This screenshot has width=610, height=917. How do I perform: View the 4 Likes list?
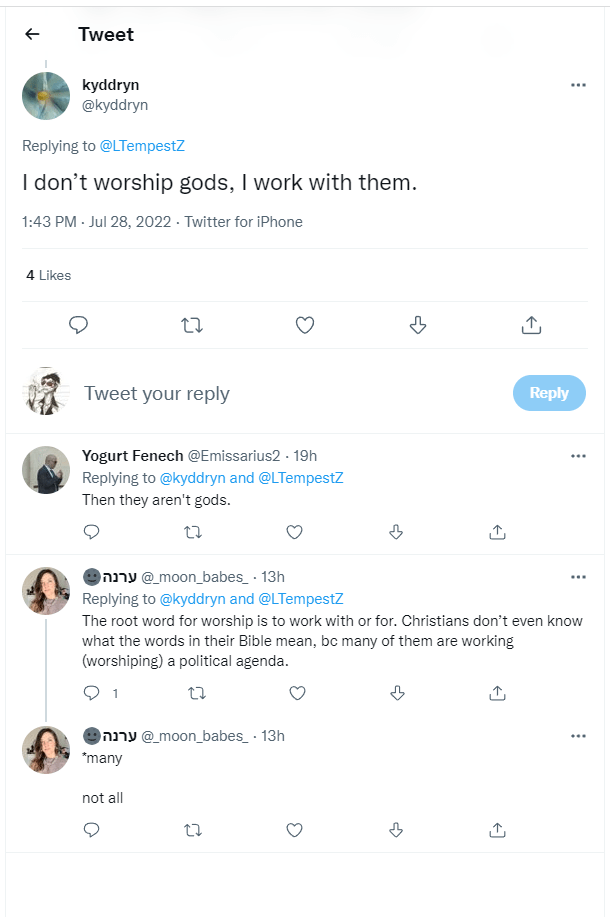[x=48, y=275]
